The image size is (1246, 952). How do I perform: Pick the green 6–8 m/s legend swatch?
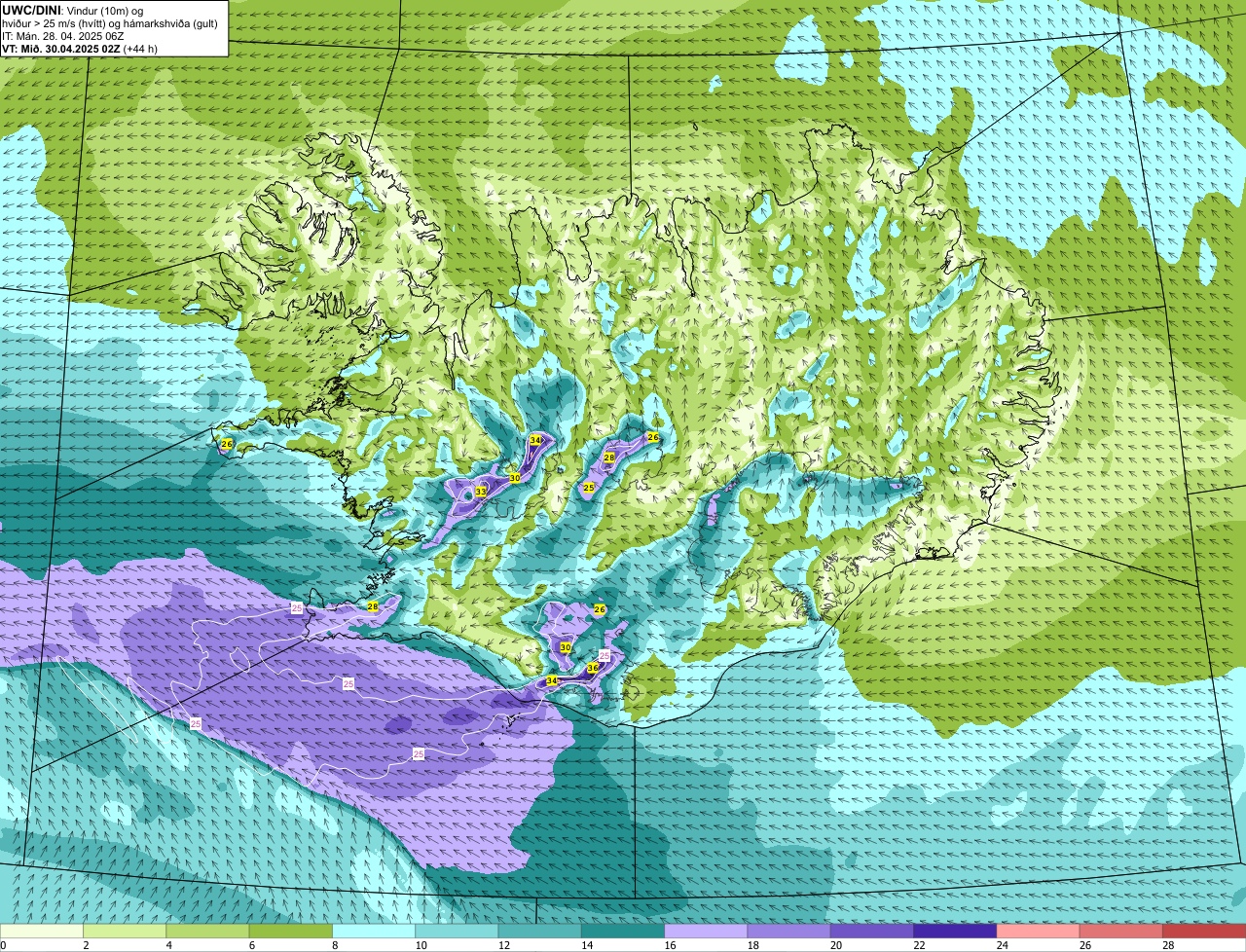tap(291, 932)
